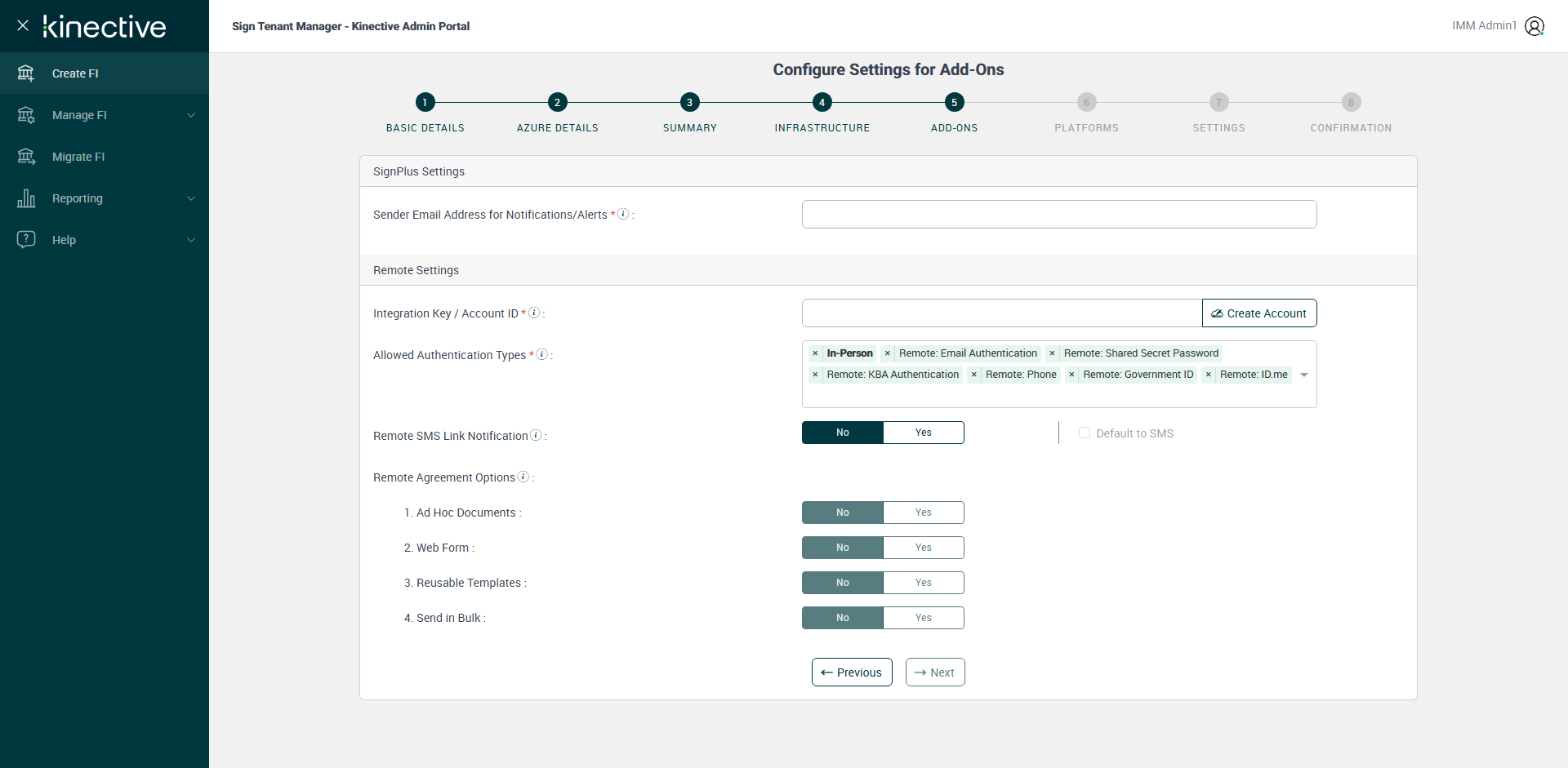Viewport: 1568px width, 768px height.
Task: Set Reusable Templates to No
Action: (x=843, y=583)
